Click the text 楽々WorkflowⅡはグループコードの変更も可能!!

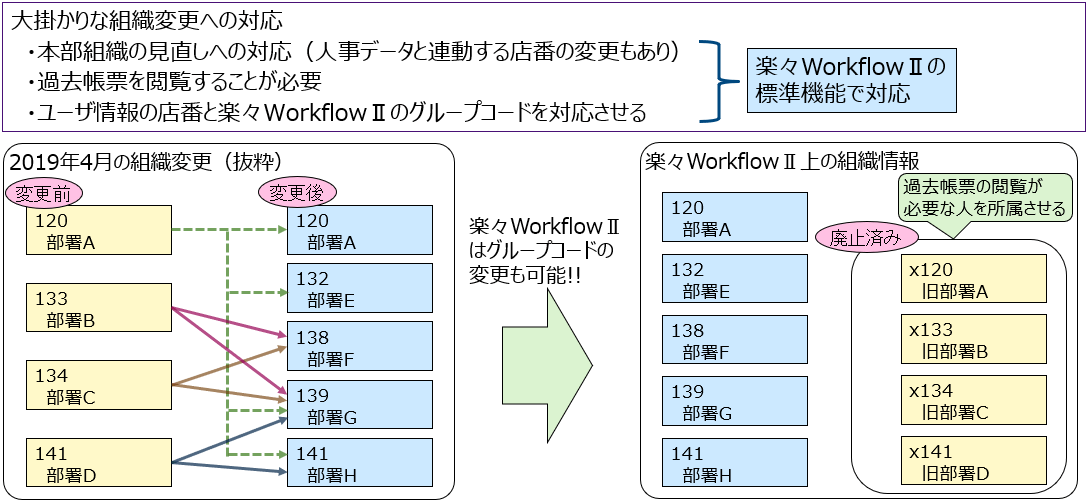[x=545, y=251]
